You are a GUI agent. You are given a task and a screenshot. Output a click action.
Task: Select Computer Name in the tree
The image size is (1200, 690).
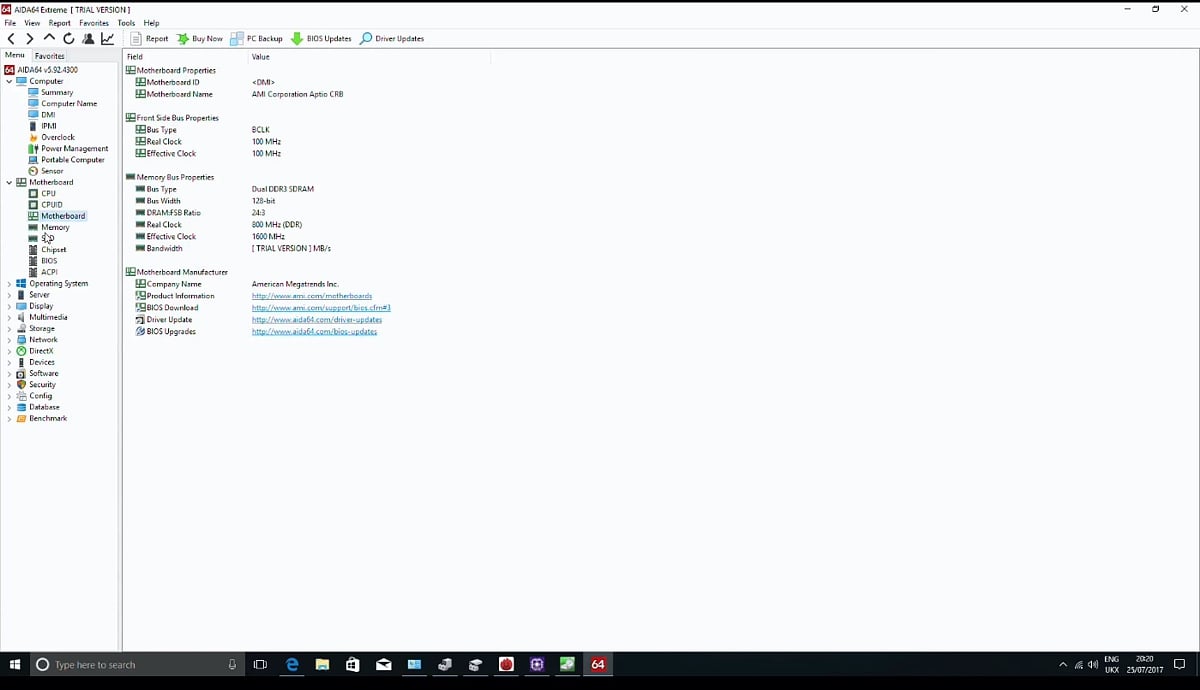tap(69, 103)
